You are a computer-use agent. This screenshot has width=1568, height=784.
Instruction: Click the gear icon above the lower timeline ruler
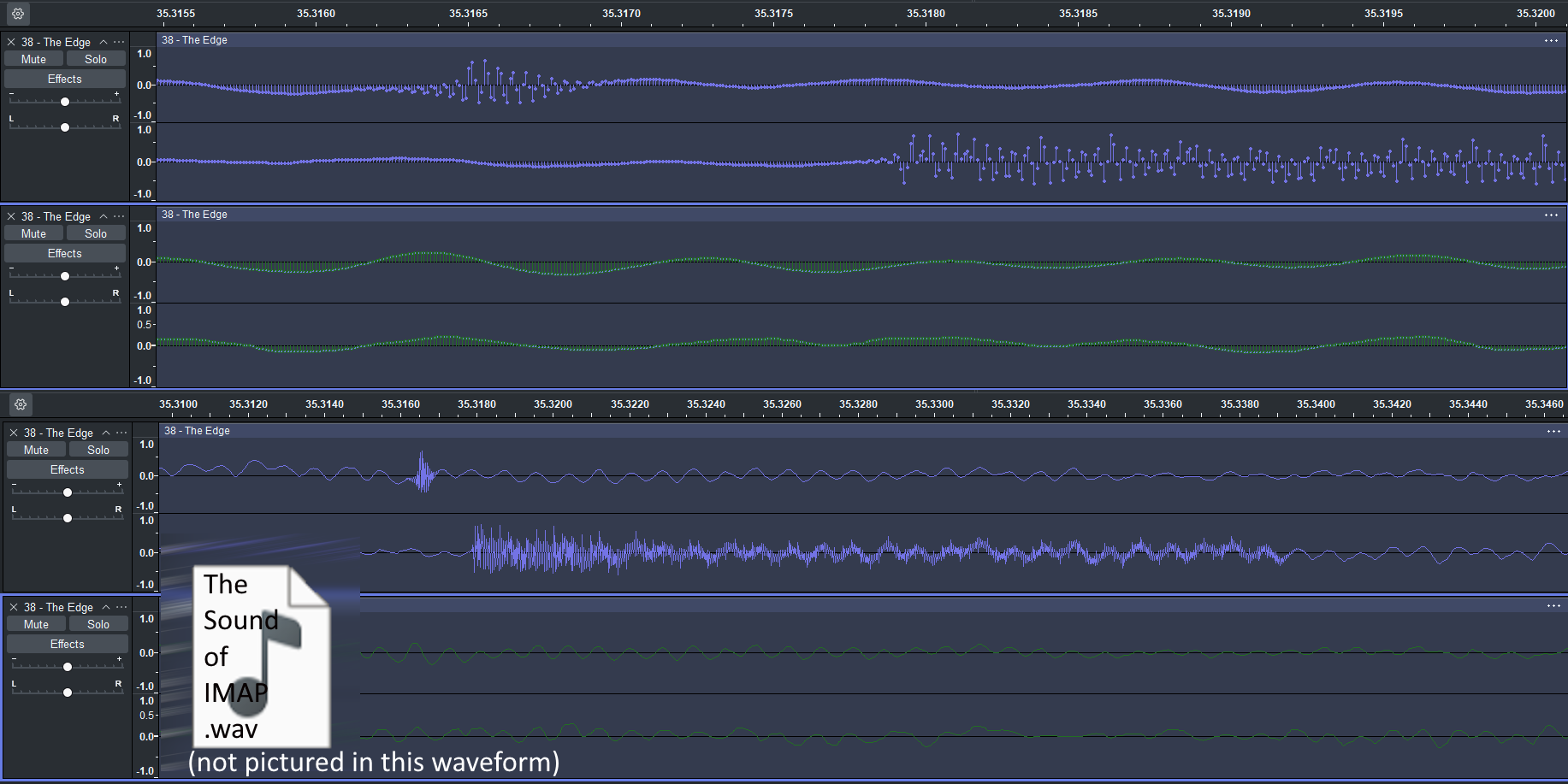(21, 404)
